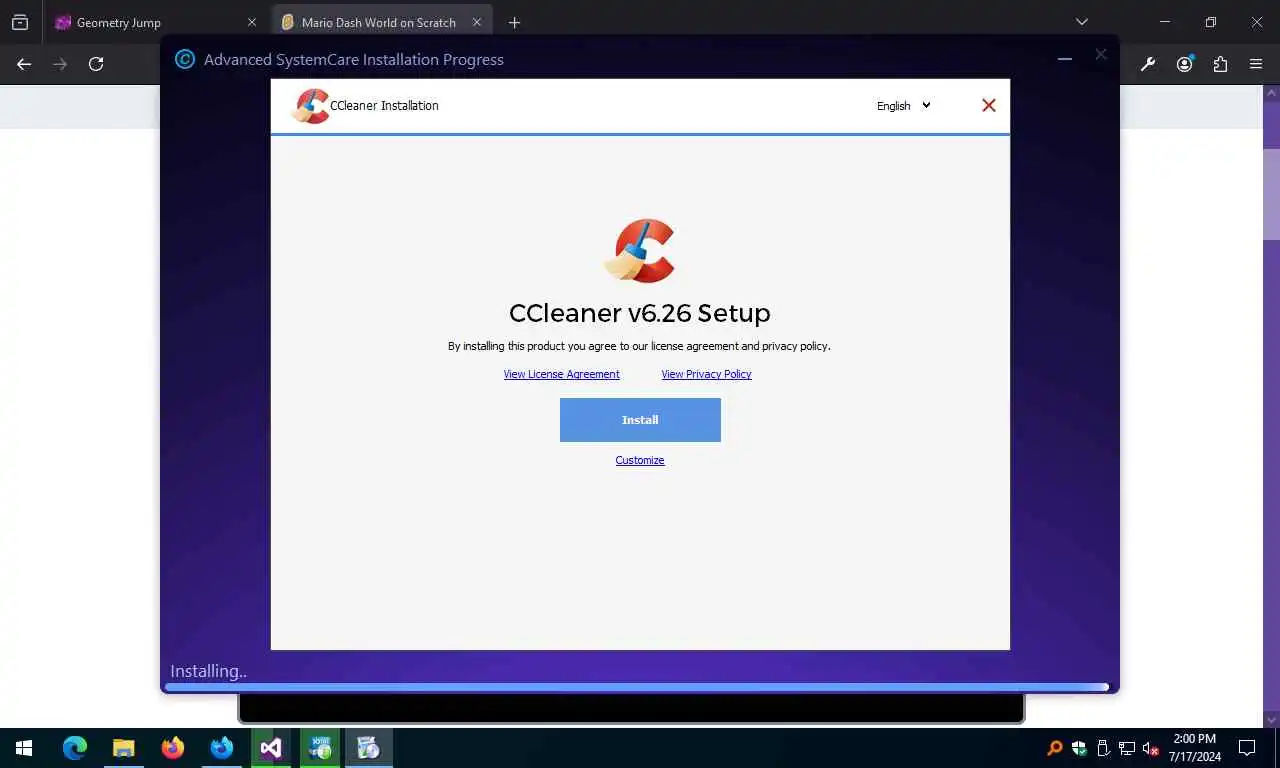Open Visual Studio from taskbar

pyautogui.click(x=270, y=748)
